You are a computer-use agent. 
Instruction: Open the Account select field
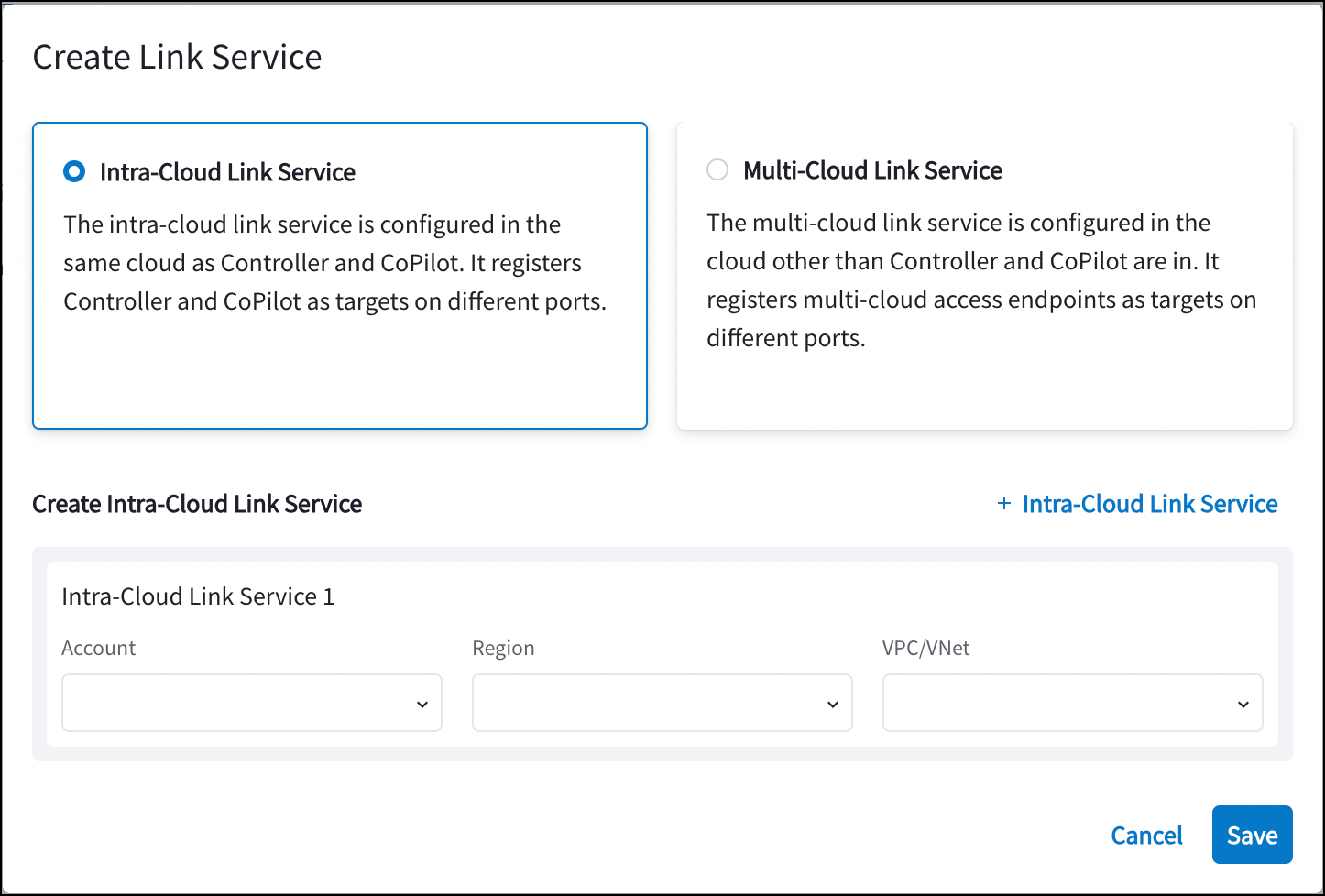point(238,703)
